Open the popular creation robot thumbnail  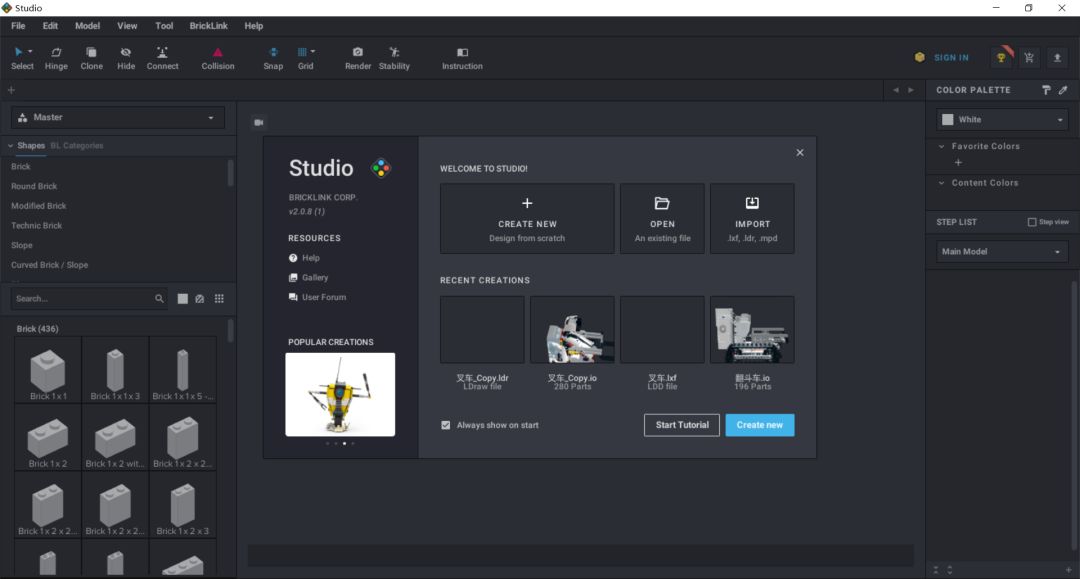[340, 394]
